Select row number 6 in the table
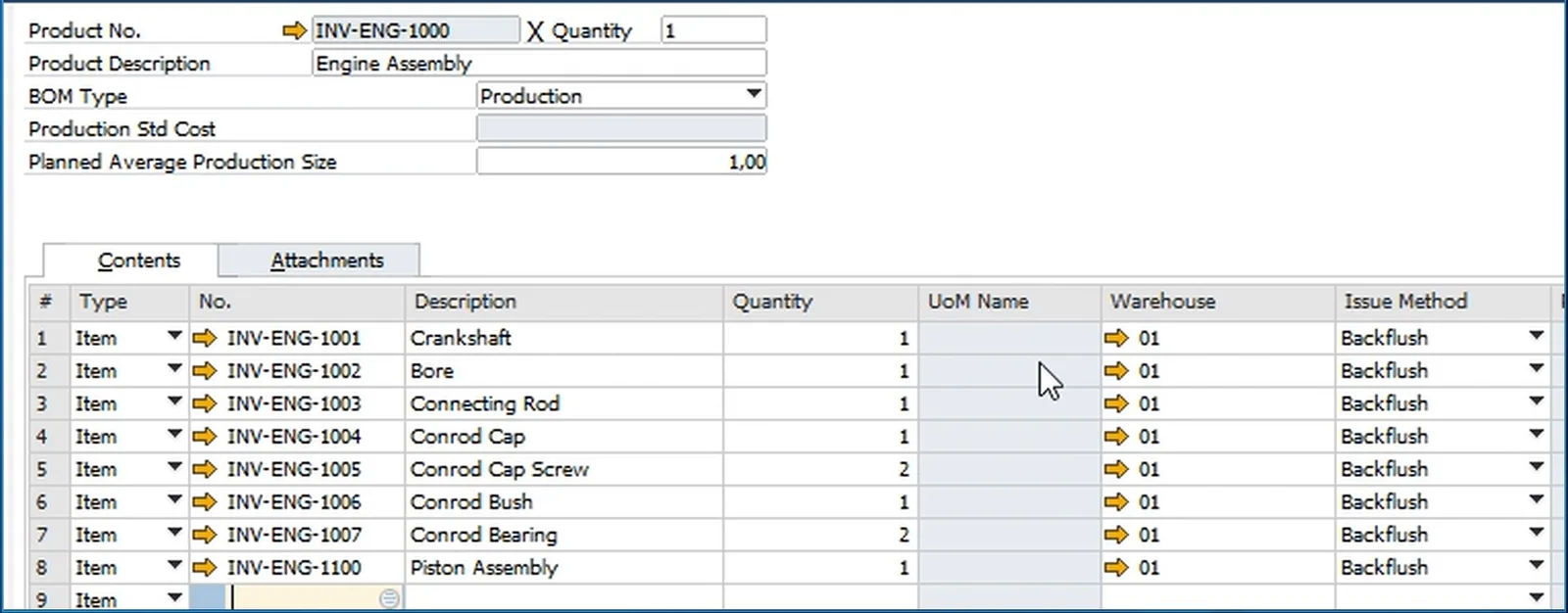Image resolution: width=1568 pixels, height=613 pixels. tap(47, 502)
